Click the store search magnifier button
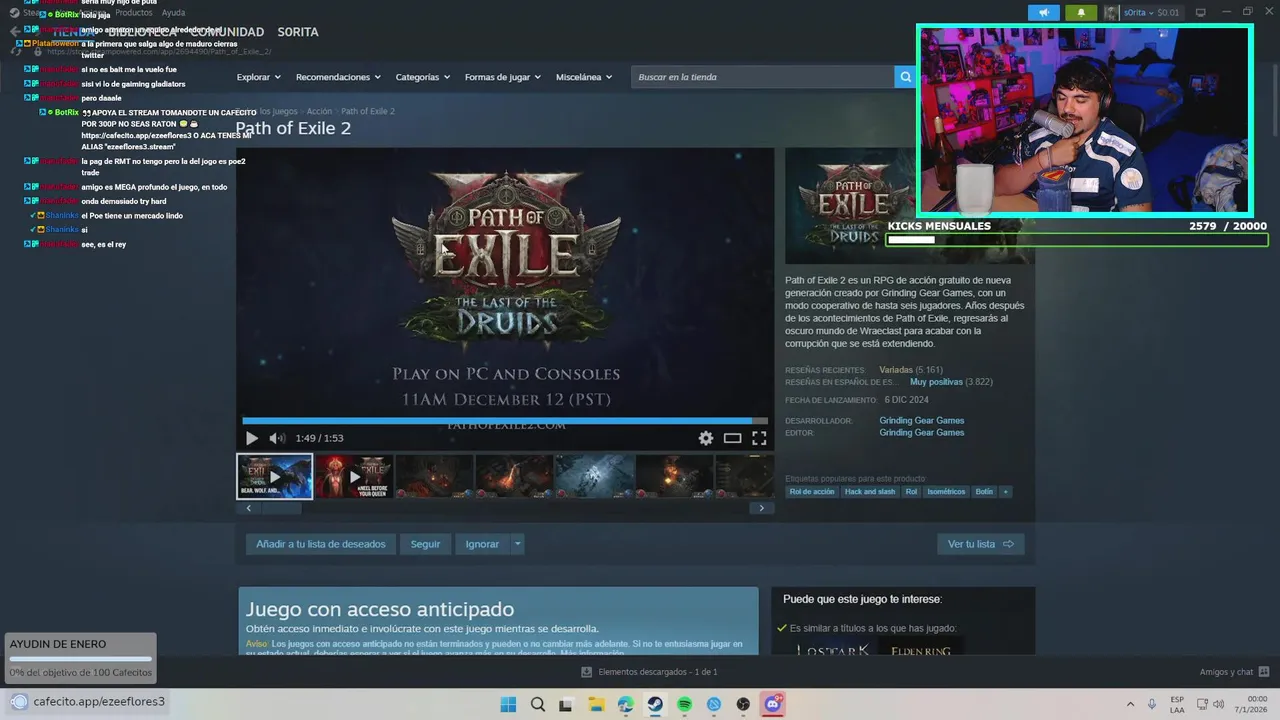This screenshot has width=1280, height=720. coord(905,77)
